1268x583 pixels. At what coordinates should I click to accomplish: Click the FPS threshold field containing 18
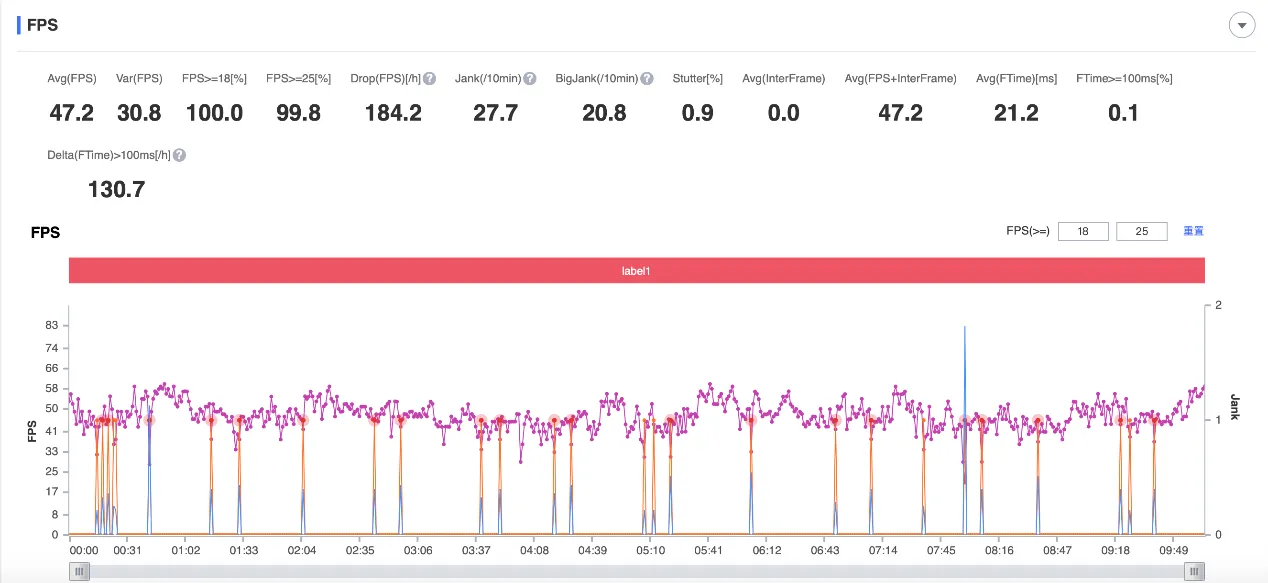tap(1084, 232)
